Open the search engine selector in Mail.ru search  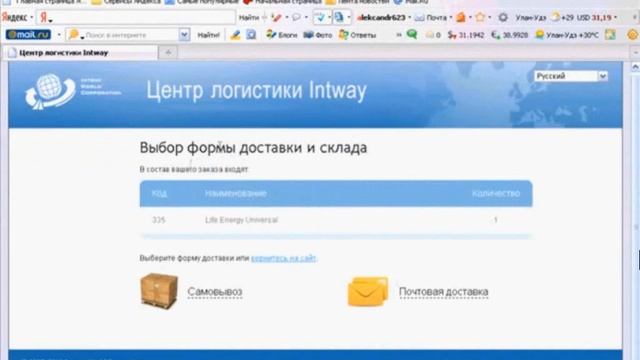point(76,36)
